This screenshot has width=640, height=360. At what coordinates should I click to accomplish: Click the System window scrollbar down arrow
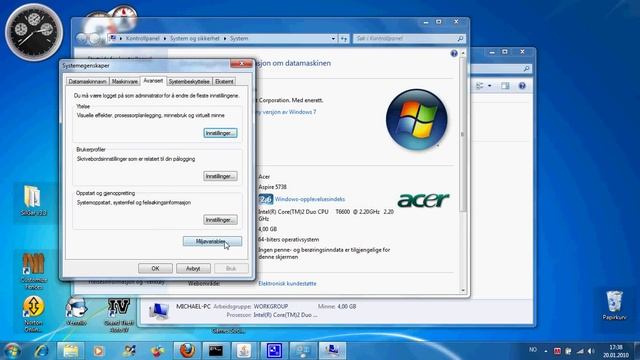point(463,291)
